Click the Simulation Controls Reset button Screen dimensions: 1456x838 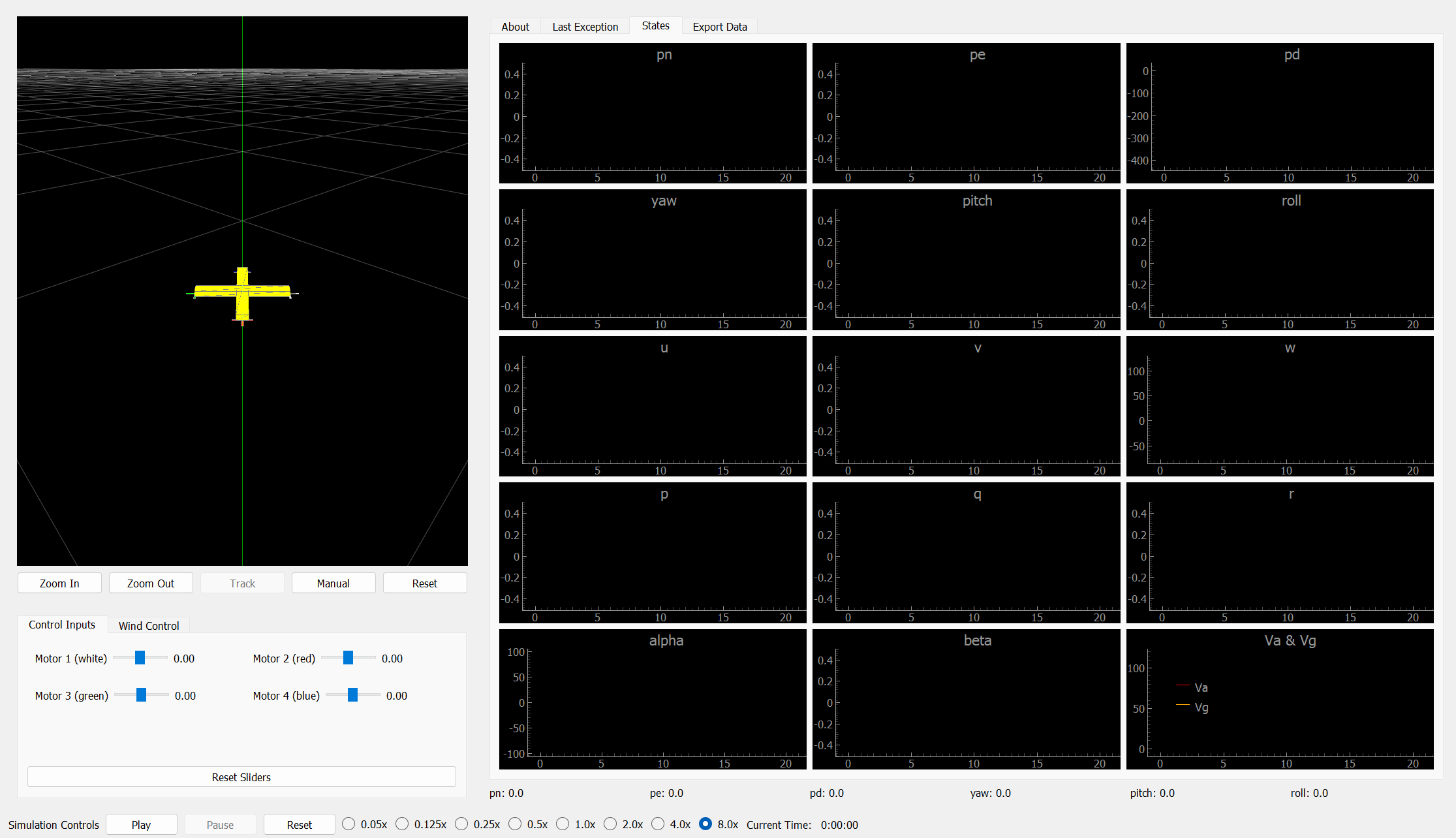point(299,824)
